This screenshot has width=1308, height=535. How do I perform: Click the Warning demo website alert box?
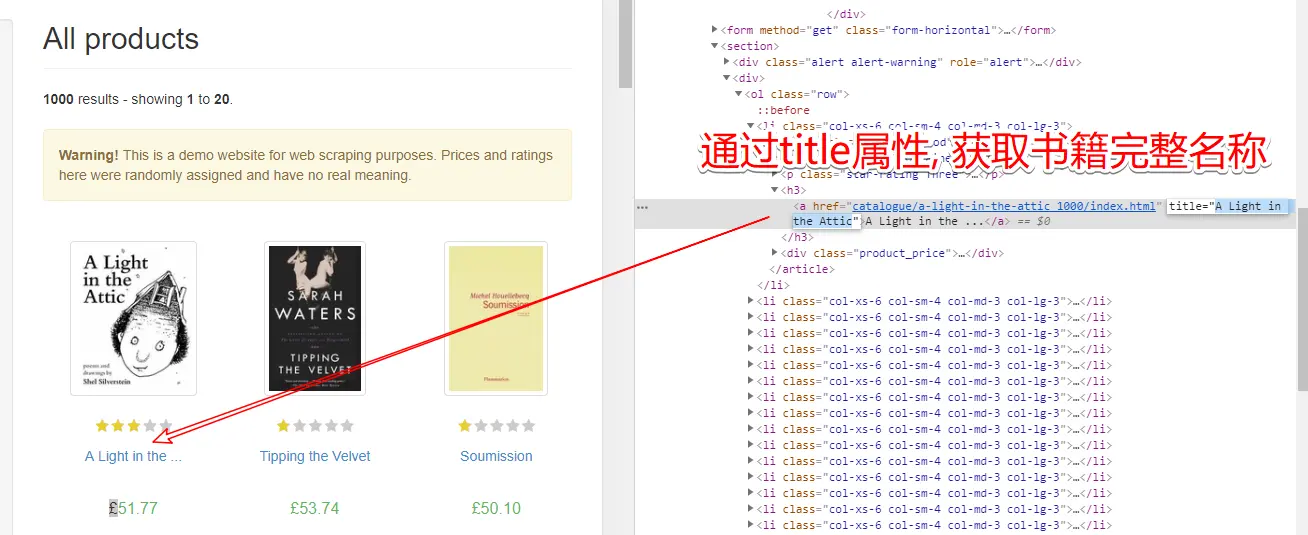point(307,165)
